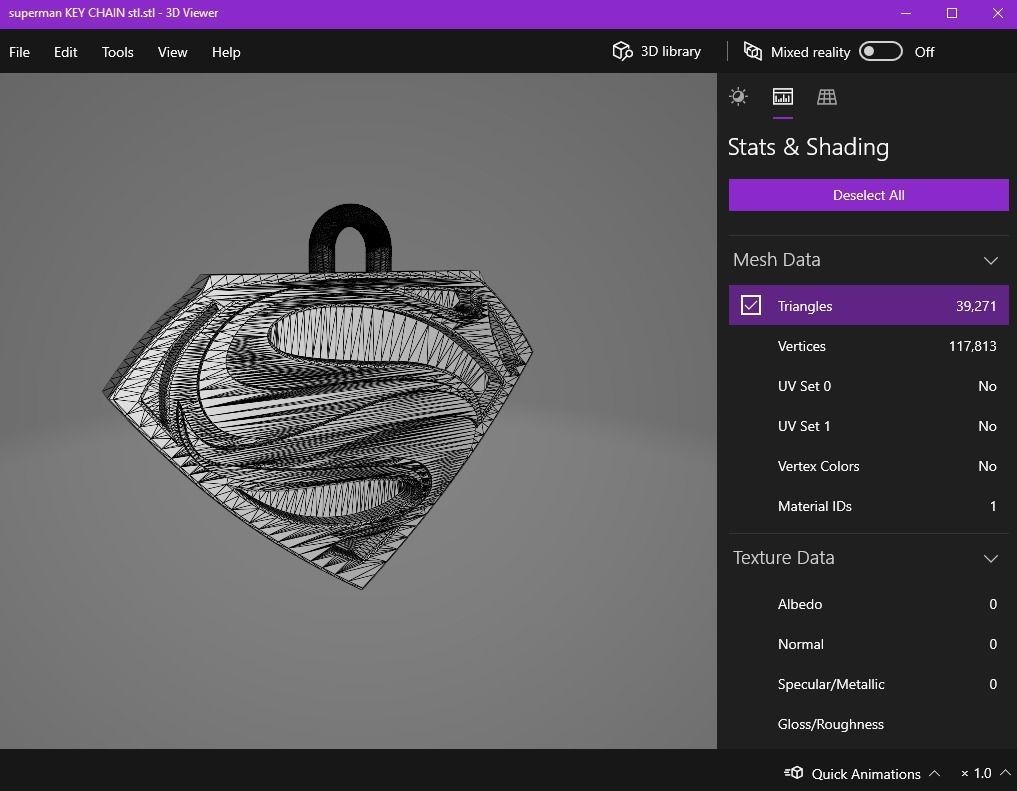Select the Normal texture row
The height and width of the screenshot is (791, 1017).
point(868,644)
